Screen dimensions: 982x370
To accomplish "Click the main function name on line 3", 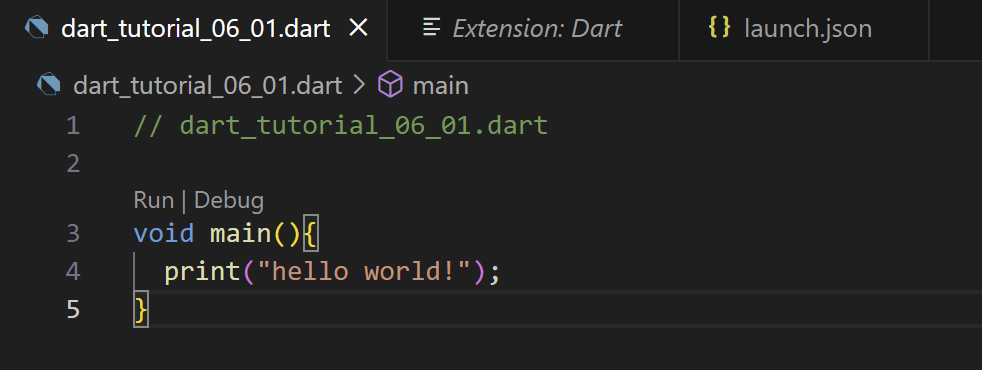I will (x=240, y=234).
